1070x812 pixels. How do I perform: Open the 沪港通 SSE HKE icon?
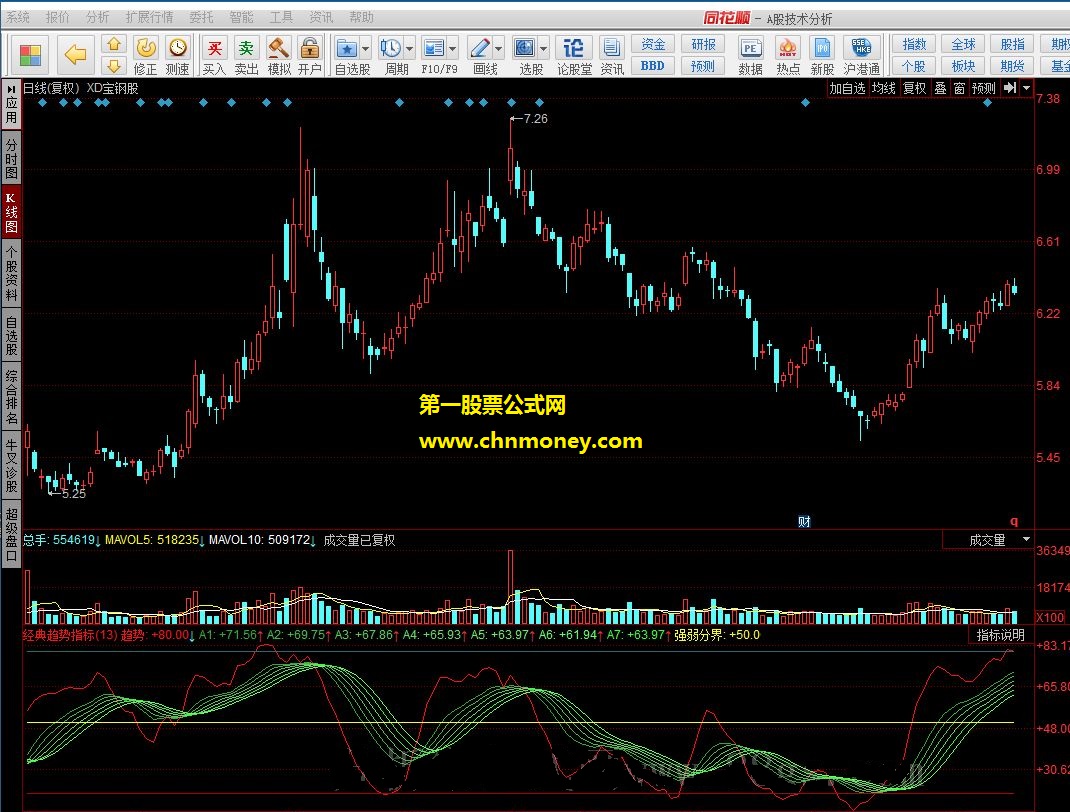pyautogui.click(x=861, y=48)
